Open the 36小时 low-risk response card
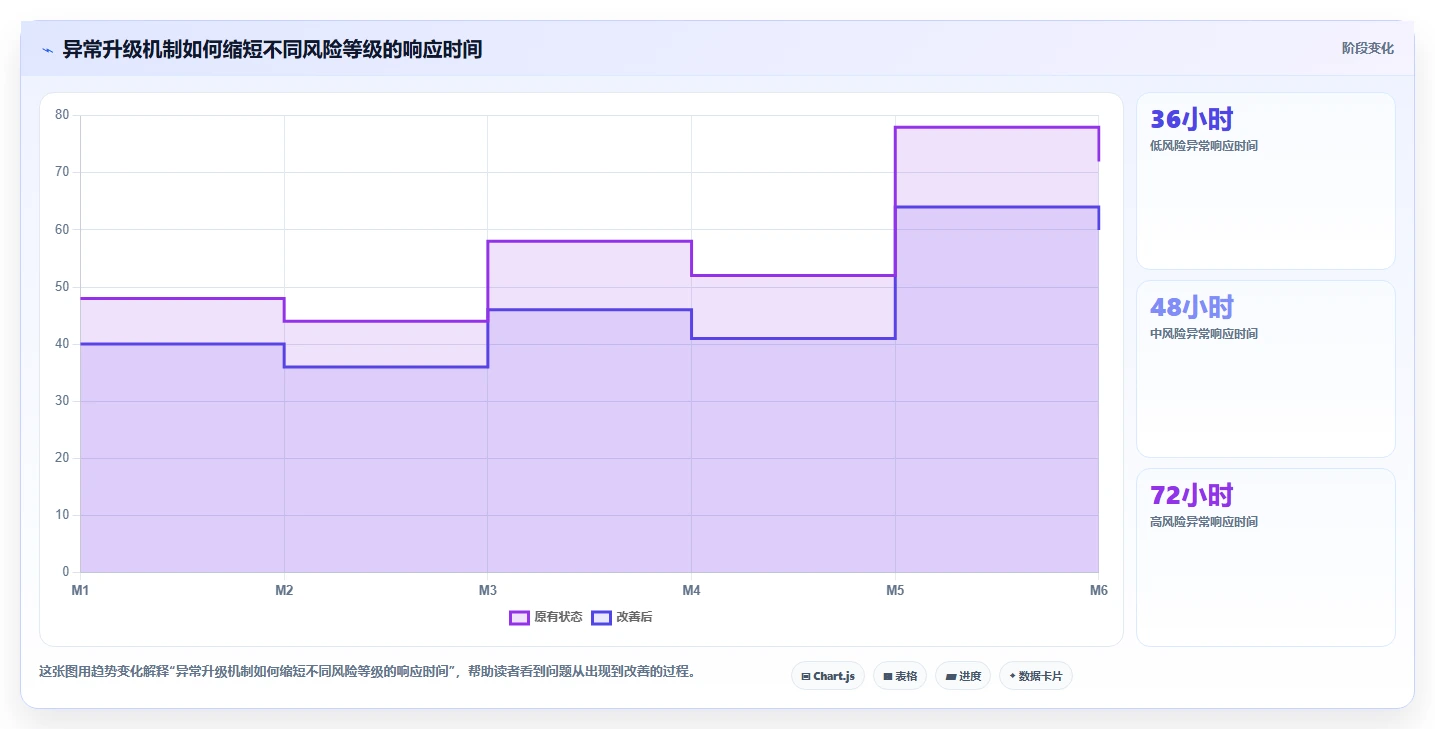This screenshot has height=729, width=1435. (1266, 181)
